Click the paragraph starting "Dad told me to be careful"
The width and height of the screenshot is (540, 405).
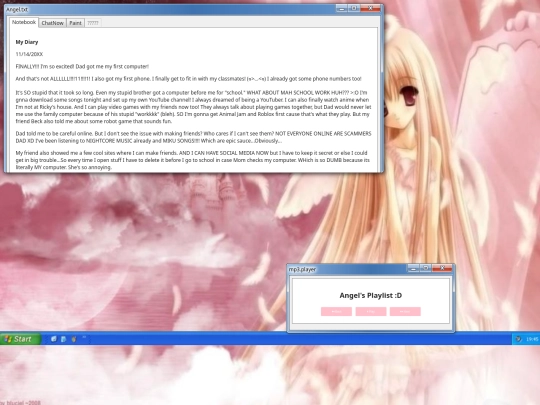193,137
